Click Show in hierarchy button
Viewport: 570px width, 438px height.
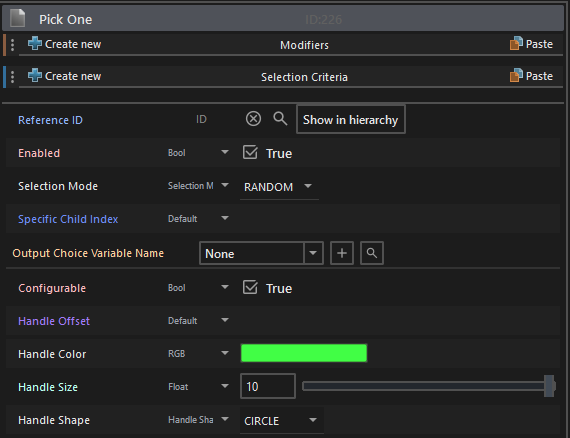tap(350, 120)
